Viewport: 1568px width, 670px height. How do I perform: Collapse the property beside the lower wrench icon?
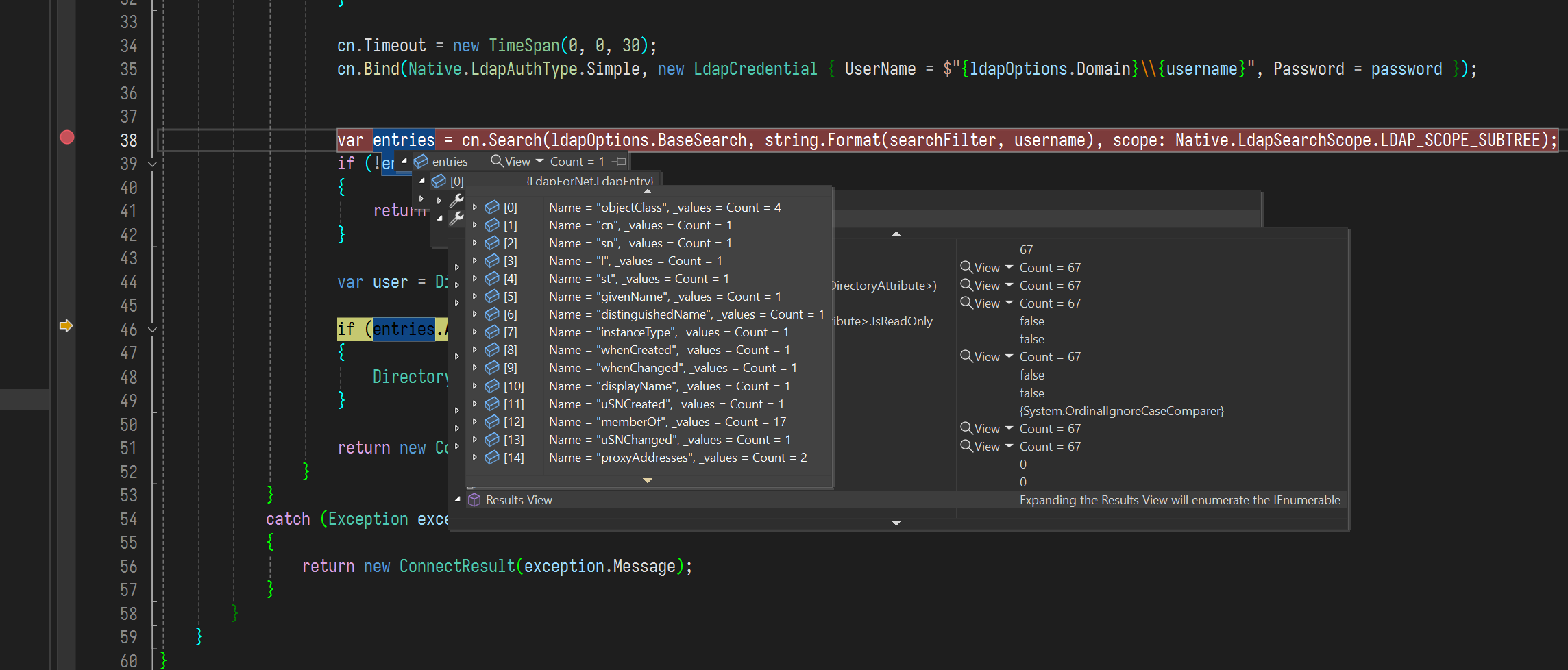(439, 219)
